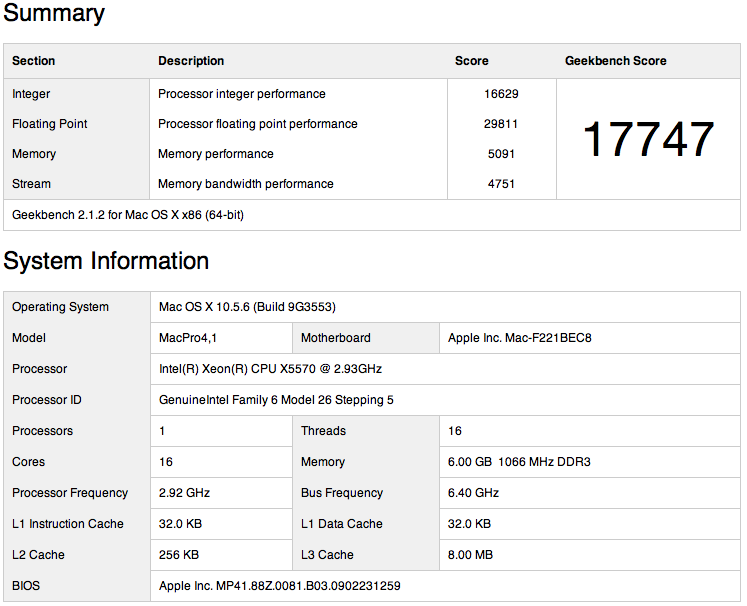Click the System Information heading

[x=106, y=261]
